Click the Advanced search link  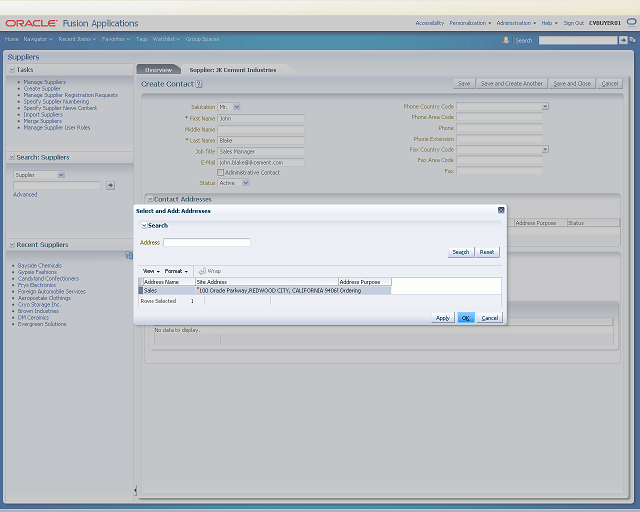pos(25,195)
